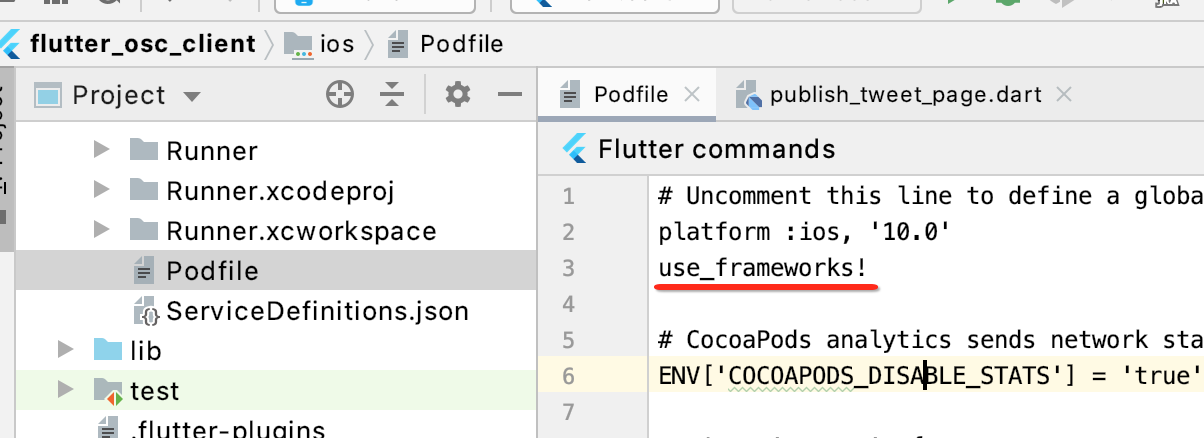Click the use_frameworks! line of code
1204x438 pixels.
pos(763,268)
